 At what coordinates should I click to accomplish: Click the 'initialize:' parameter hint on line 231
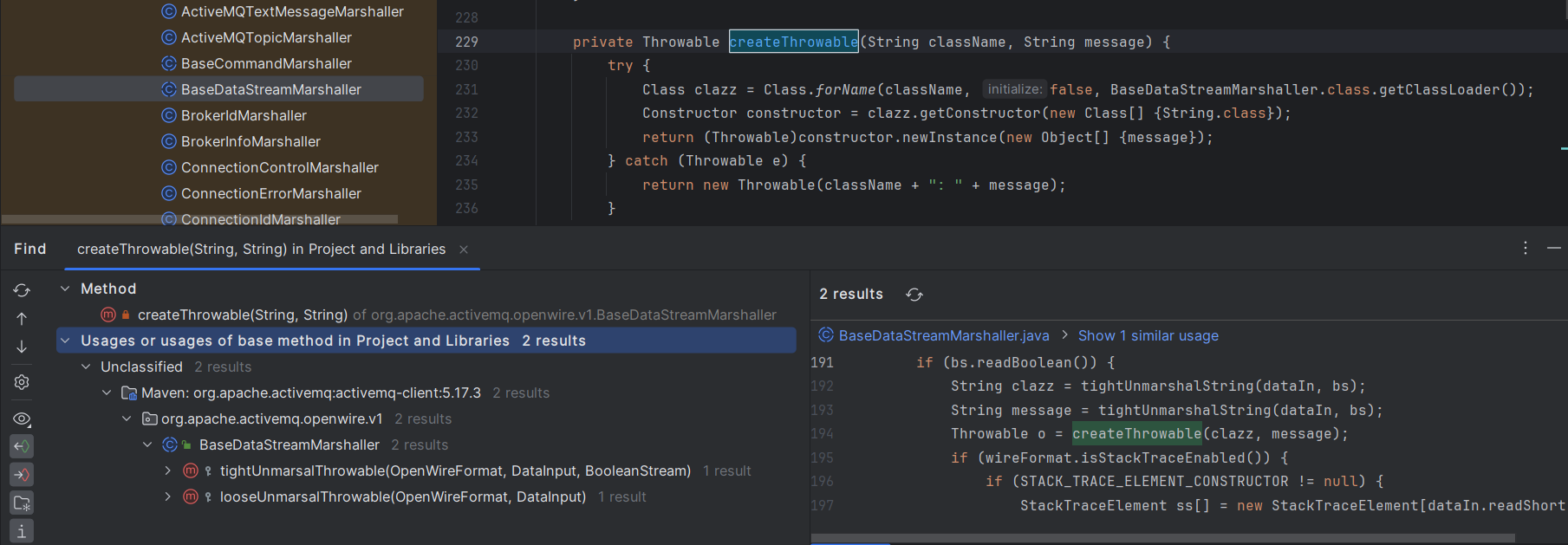coord(1014,89)
